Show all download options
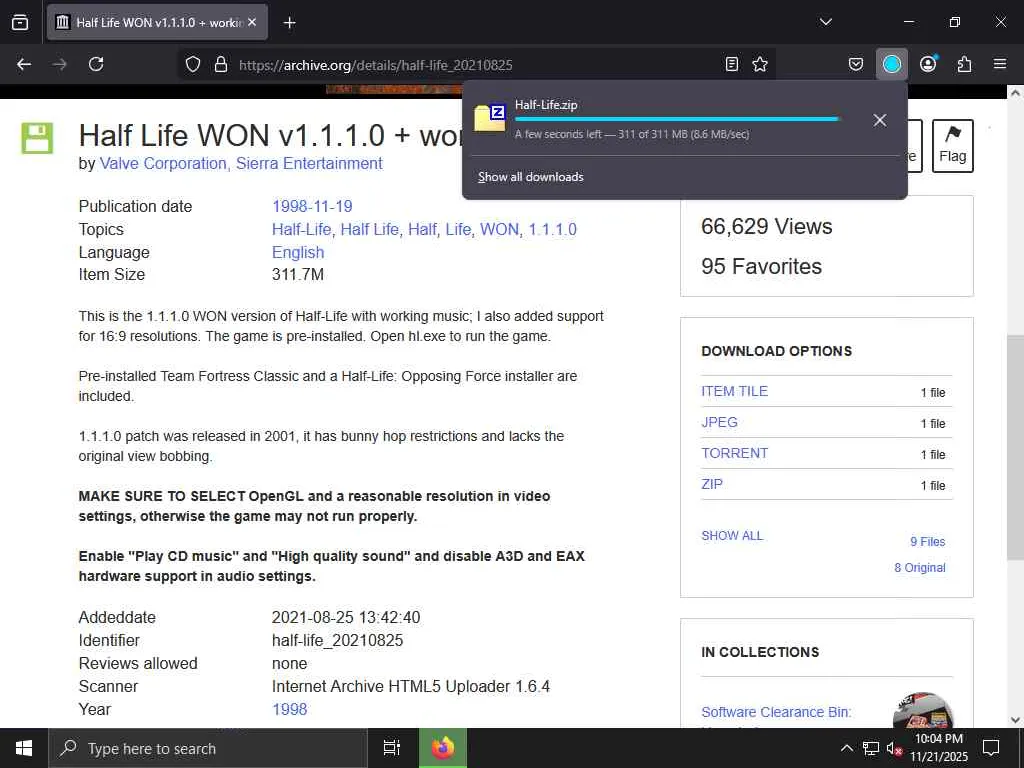Viewport: 1024px width, 768px height. click(x=732, y=536)
